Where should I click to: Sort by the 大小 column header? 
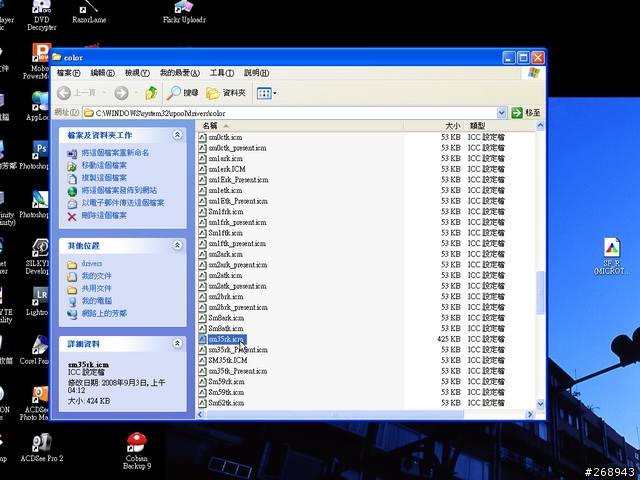[434, 126]
